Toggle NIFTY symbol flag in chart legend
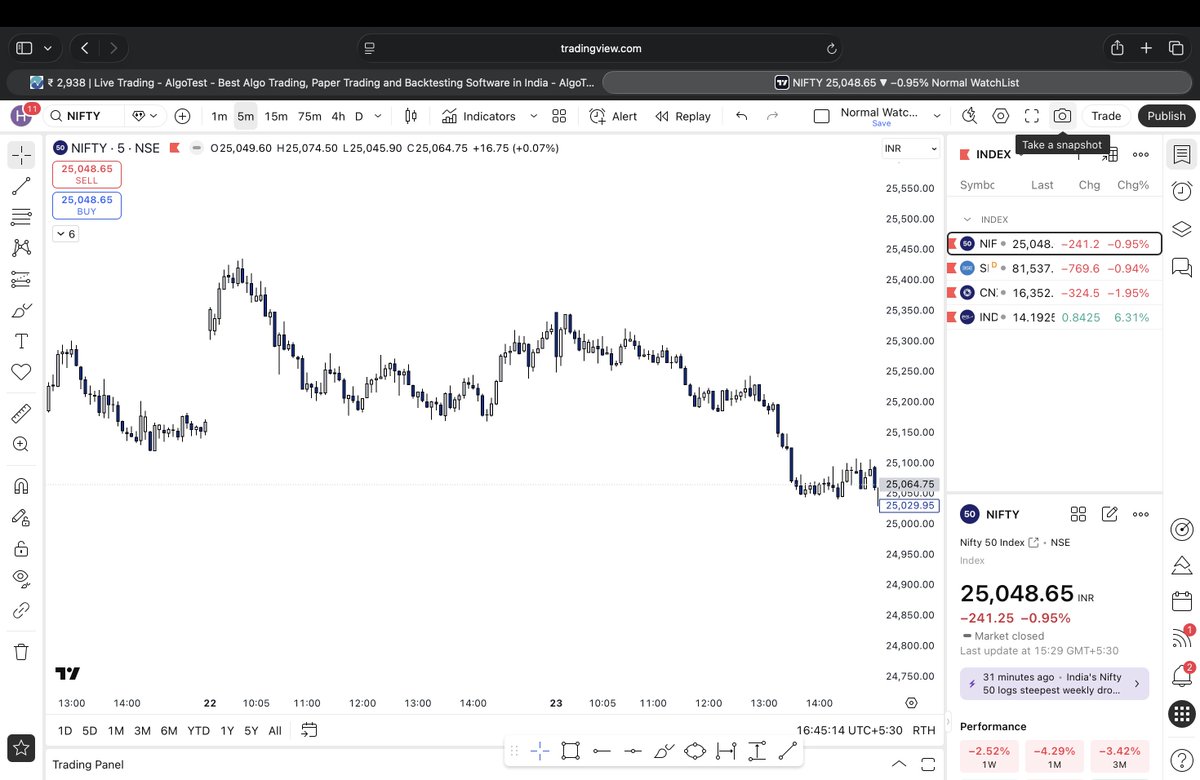Image resolution: width=1200 pixels, height=780 pixels. (174, 148)
